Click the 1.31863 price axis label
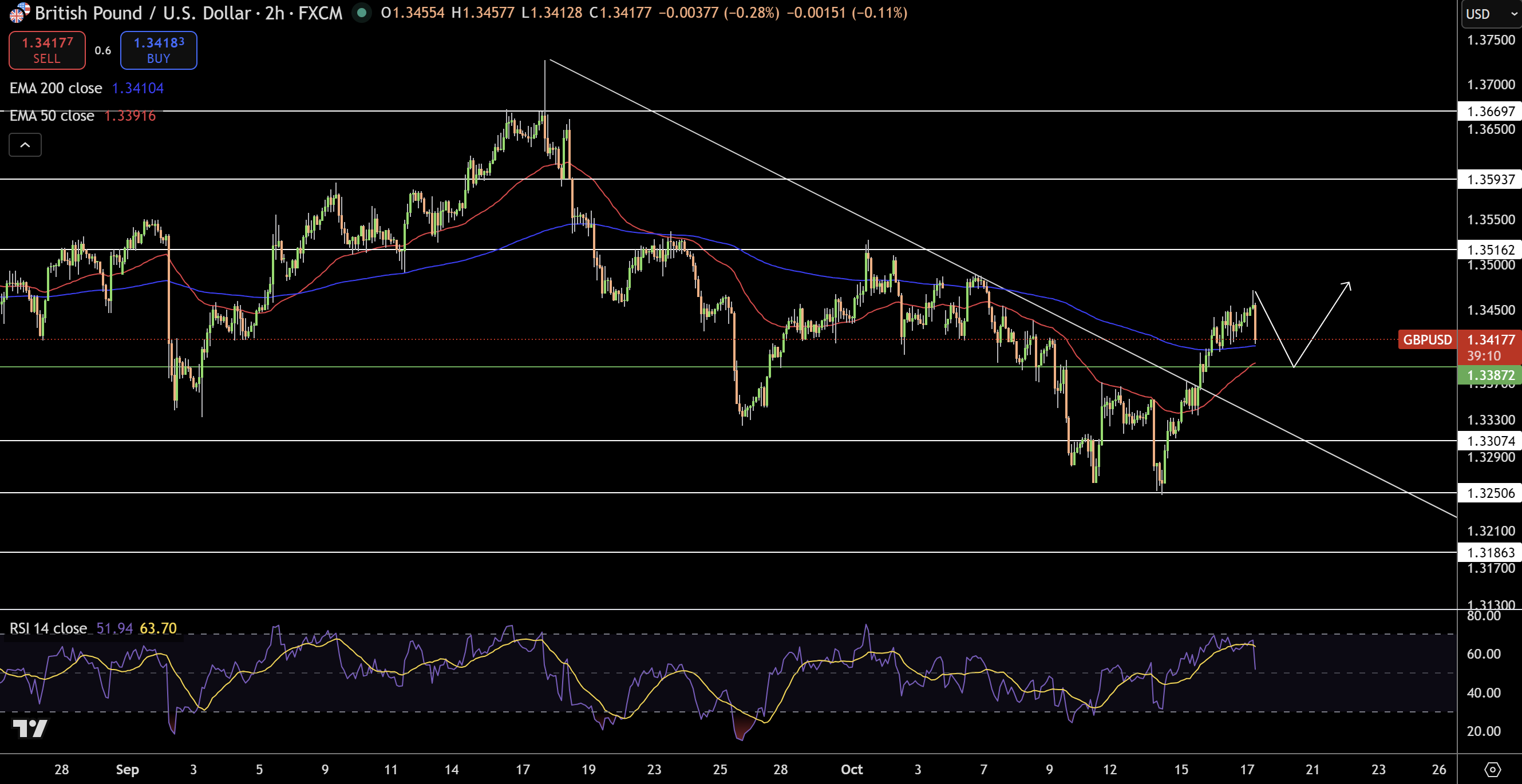The height and width of the screenshot is (784, 1522). [1490, 552]
